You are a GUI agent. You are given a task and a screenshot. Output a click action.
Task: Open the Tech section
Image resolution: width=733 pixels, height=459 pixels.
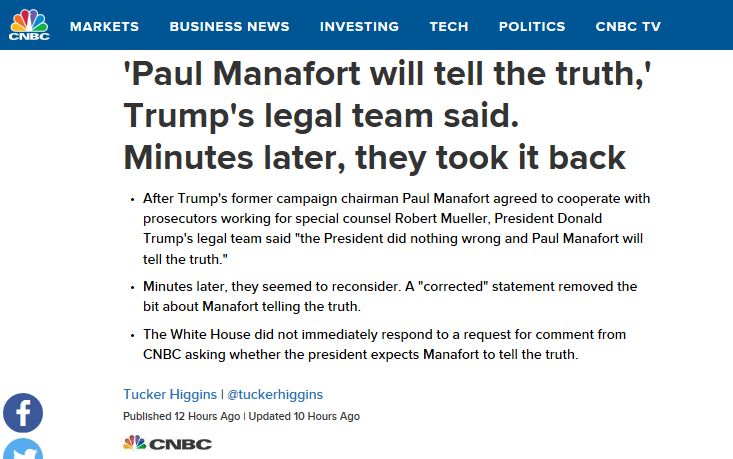[449, 27]
